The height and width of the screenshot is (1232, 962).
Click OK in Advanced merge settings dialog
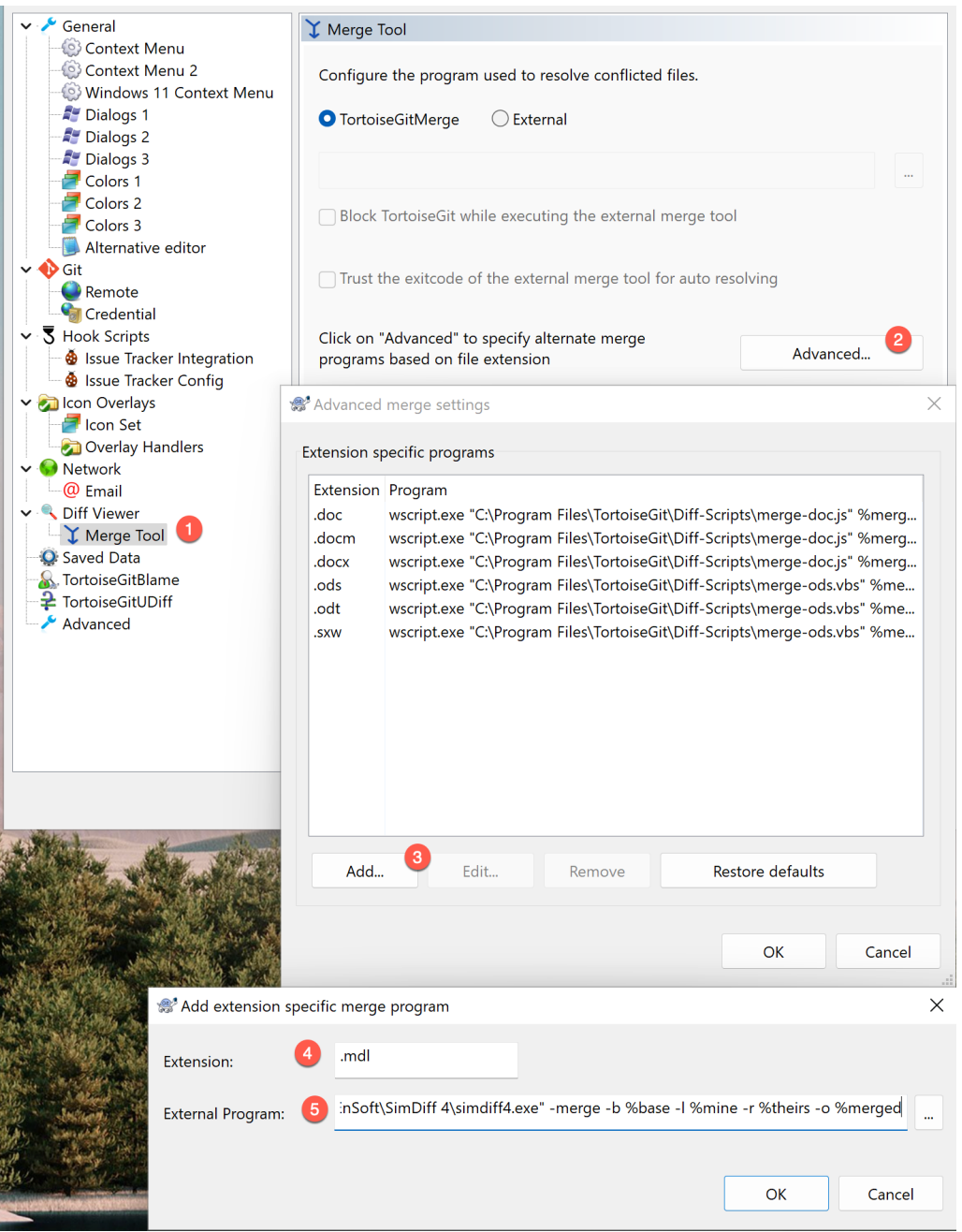774,952
